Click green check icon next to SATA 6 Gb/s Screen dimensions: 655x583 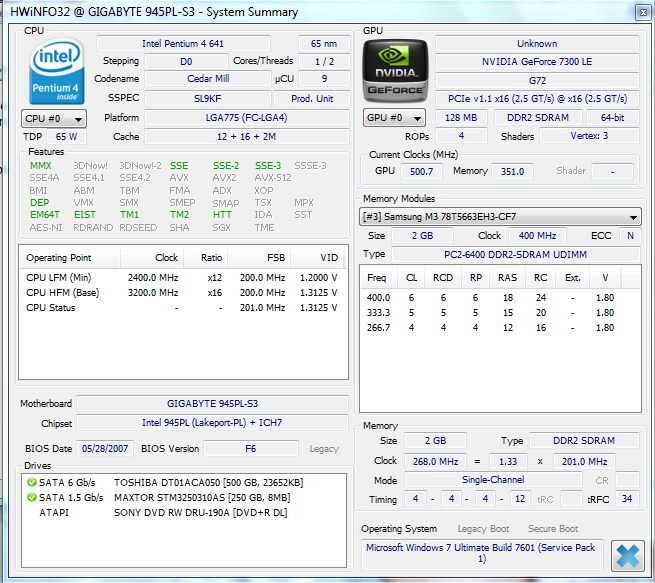[x=31, y=483]
